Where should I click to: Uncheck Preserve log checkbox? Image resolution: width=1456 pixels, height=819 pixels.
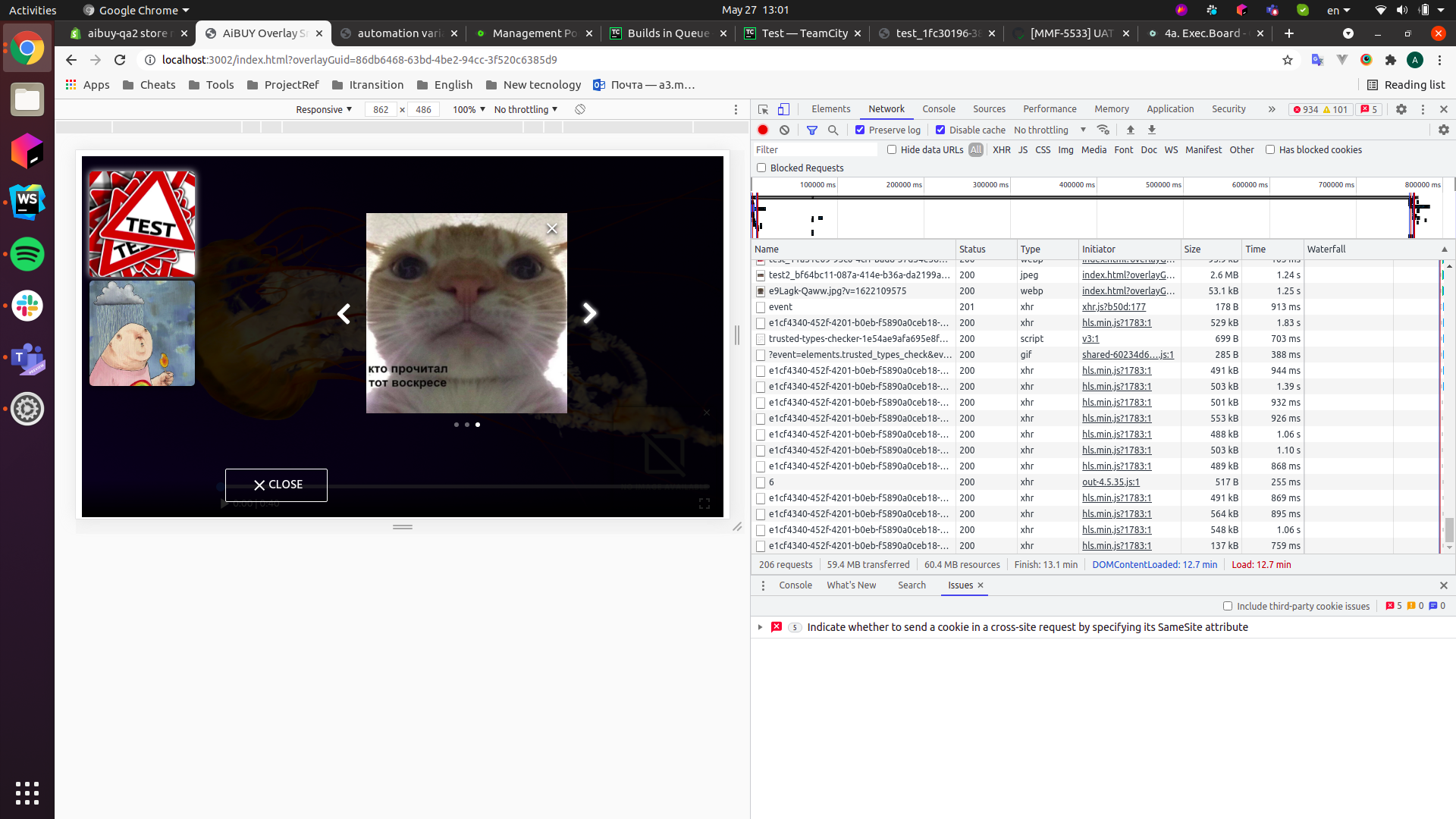coord(860,130)
